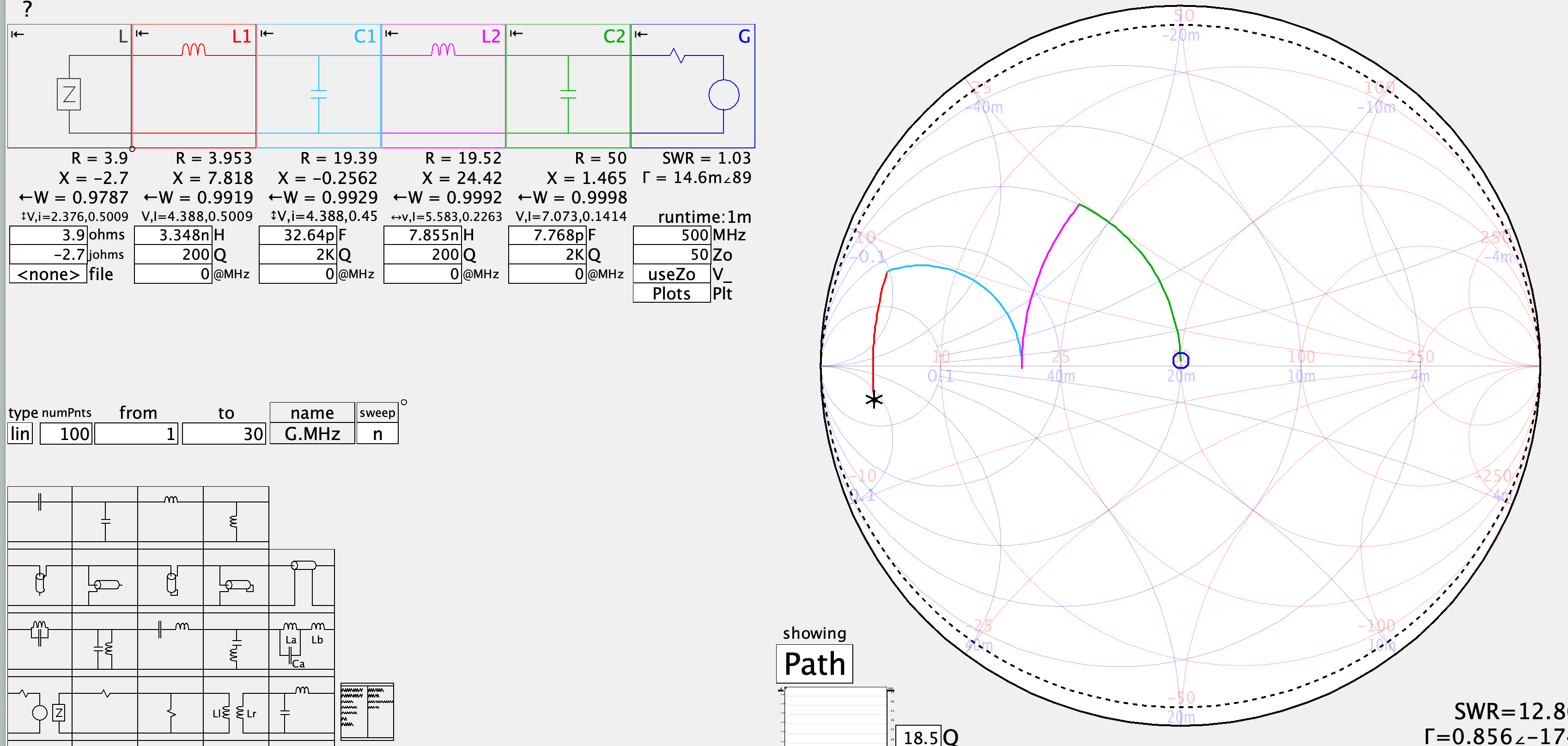The height and width of the screenshot is (746, 1568).
Task: Toggle the useZo voltage option
Action: click(x=671, y=274)
